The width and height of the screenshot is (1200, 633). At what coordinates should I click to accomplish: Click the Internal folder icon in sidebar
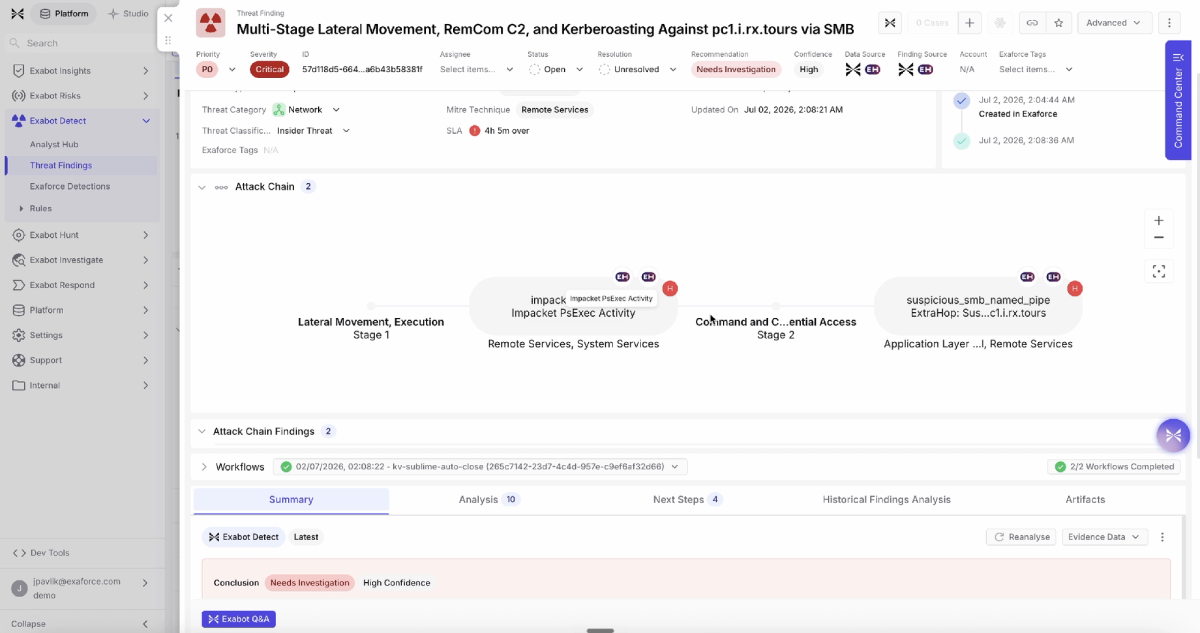pyautogui.click(x=19, y=385)
